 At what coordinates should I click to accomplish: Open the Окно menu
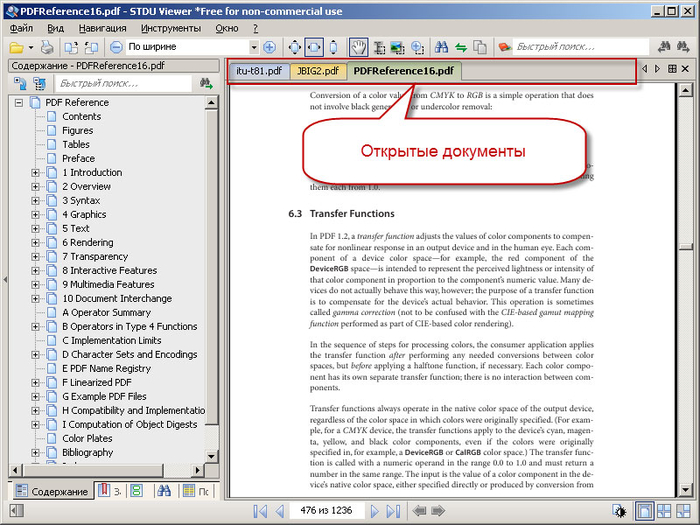227,29
